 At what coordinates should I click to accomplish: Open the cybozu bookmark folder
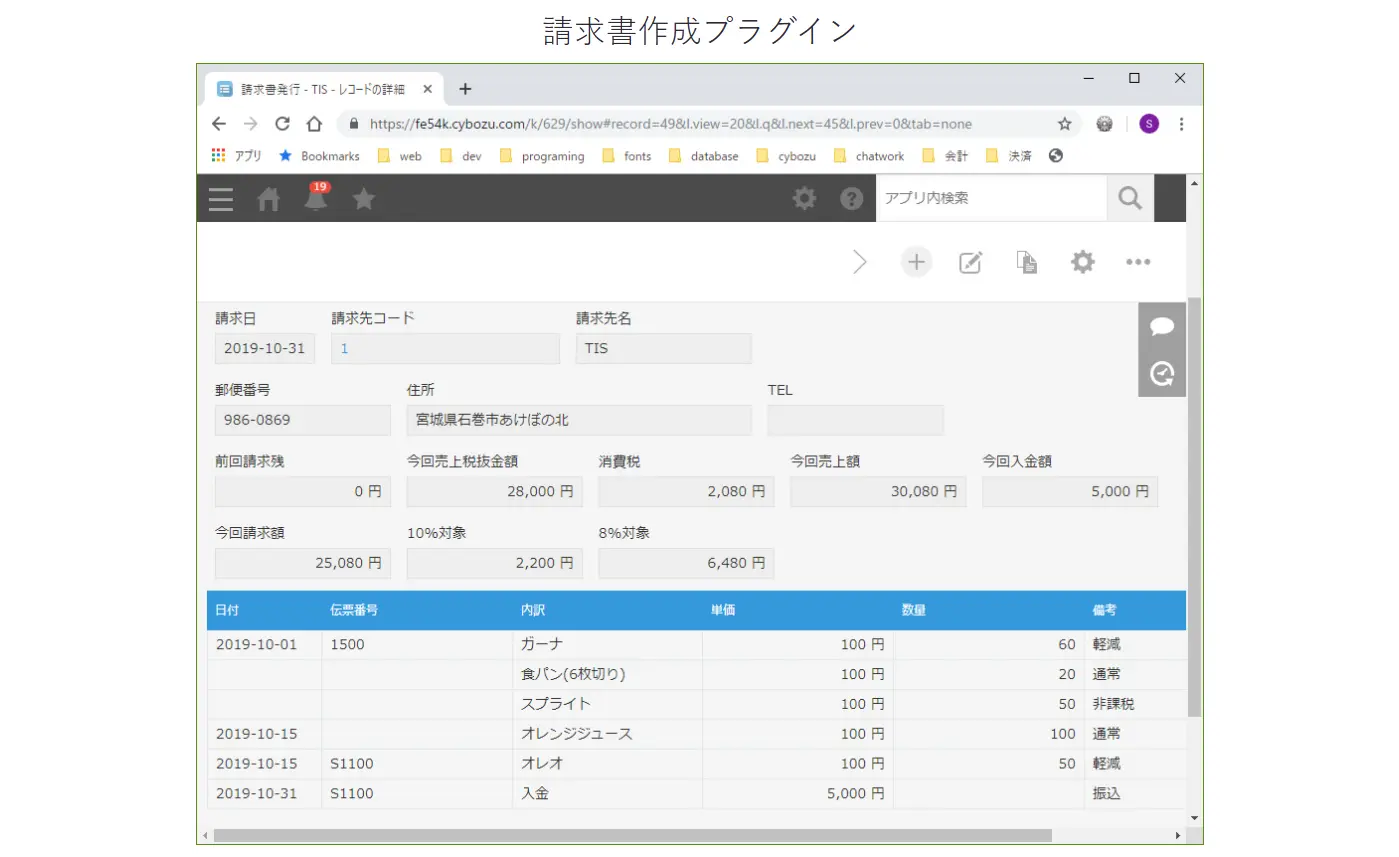click(787, 156)
